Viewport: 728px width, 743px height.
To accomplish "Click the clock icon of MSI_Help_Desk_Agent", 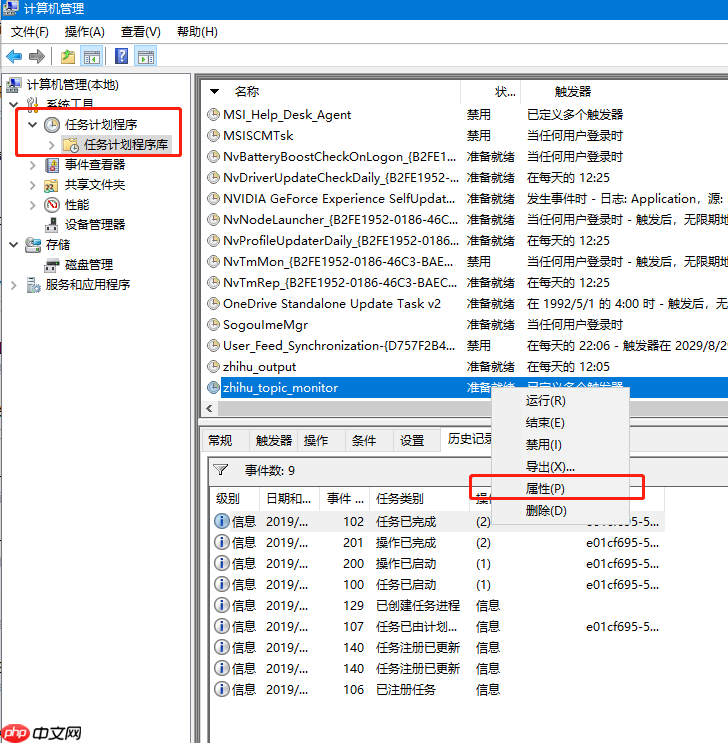I will point(214,114).
